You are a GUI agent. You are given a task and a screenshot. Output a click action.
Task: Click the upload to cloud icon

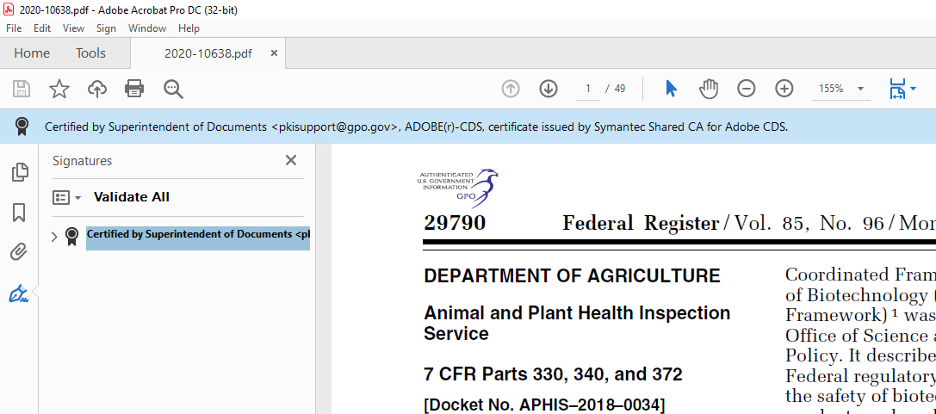point(97,89)
